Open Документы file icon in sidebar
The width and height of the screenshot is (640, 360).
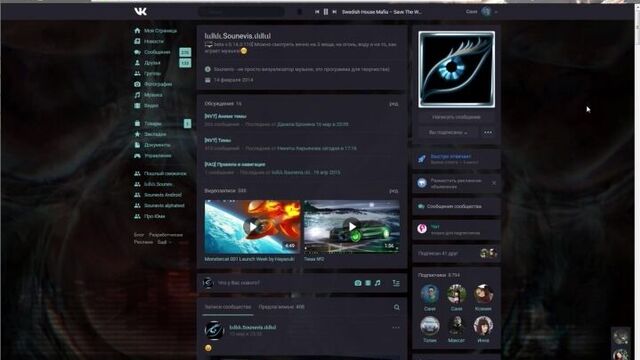pos(138,145)
